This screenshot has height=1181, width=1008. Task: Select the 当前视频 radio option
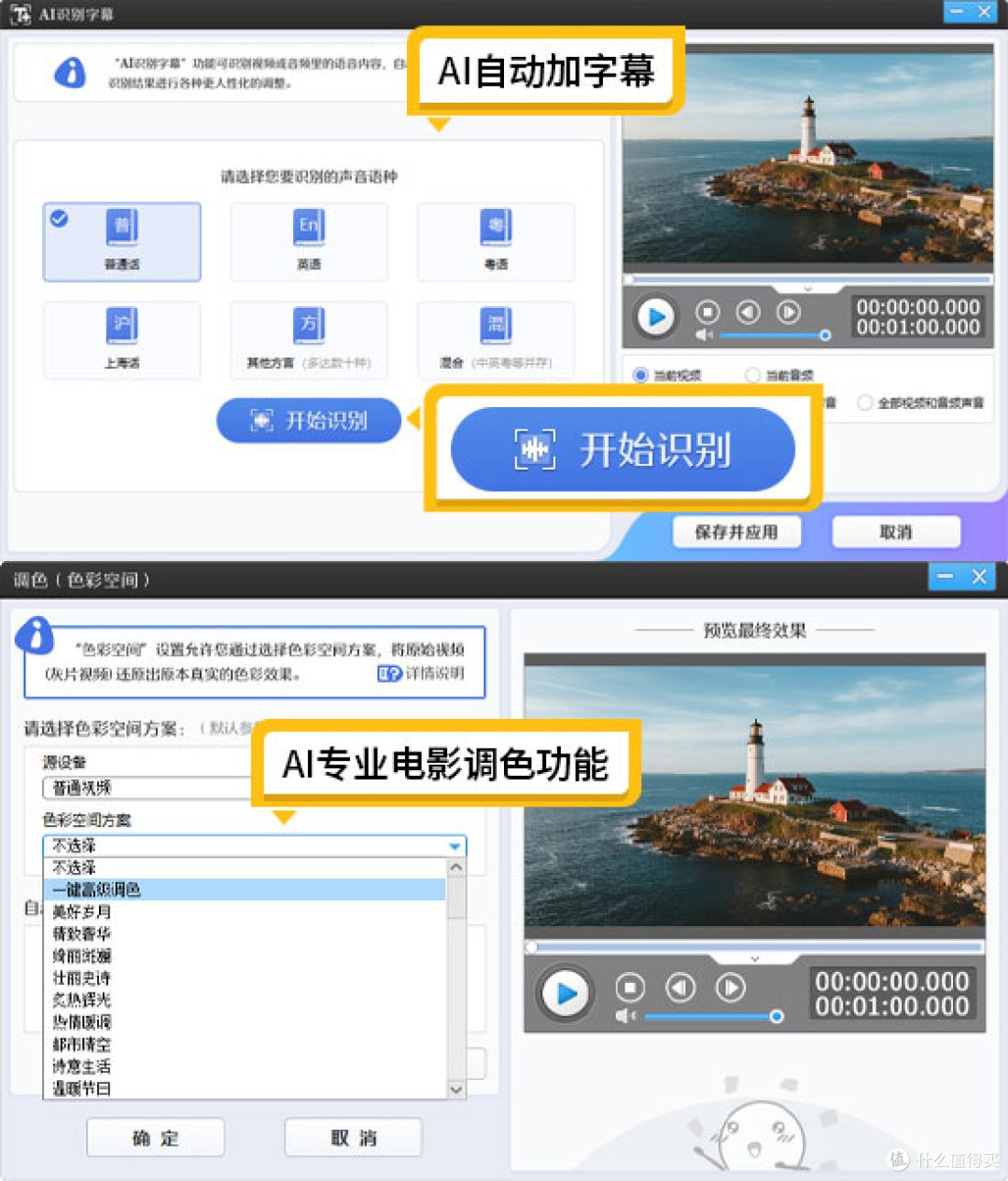click(640, 375)
